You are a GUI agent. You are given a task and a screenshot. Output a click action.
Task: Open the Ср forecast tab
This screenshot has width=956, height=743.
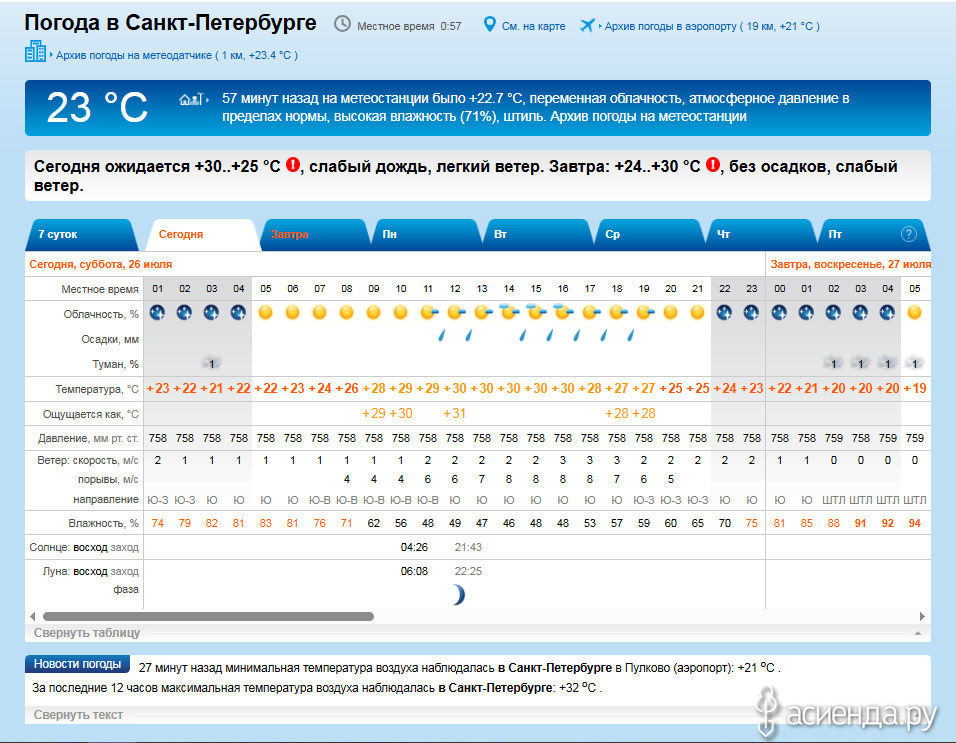(651, 235)
